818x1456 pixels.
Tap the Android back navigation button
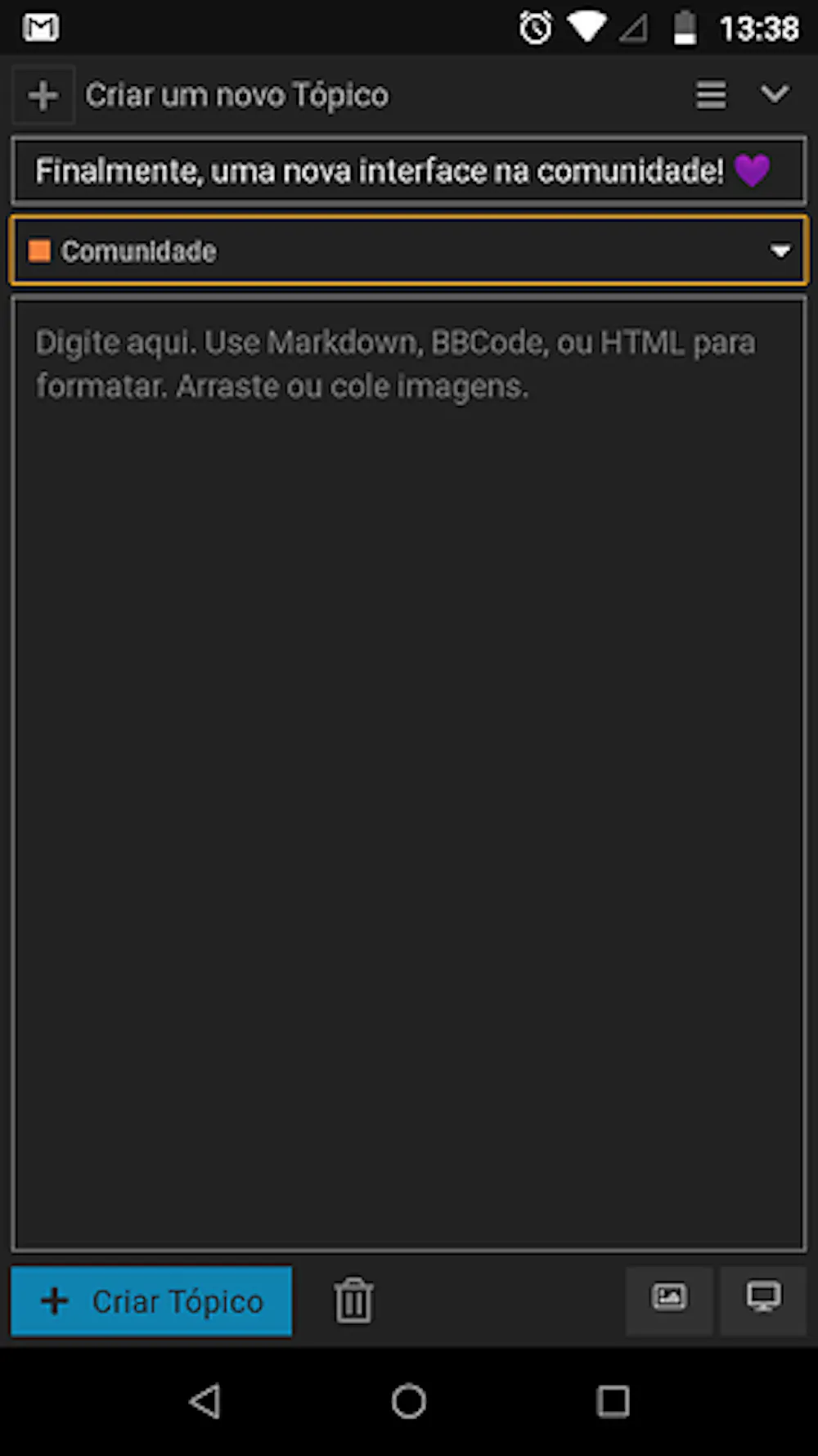pos(204,1401)
